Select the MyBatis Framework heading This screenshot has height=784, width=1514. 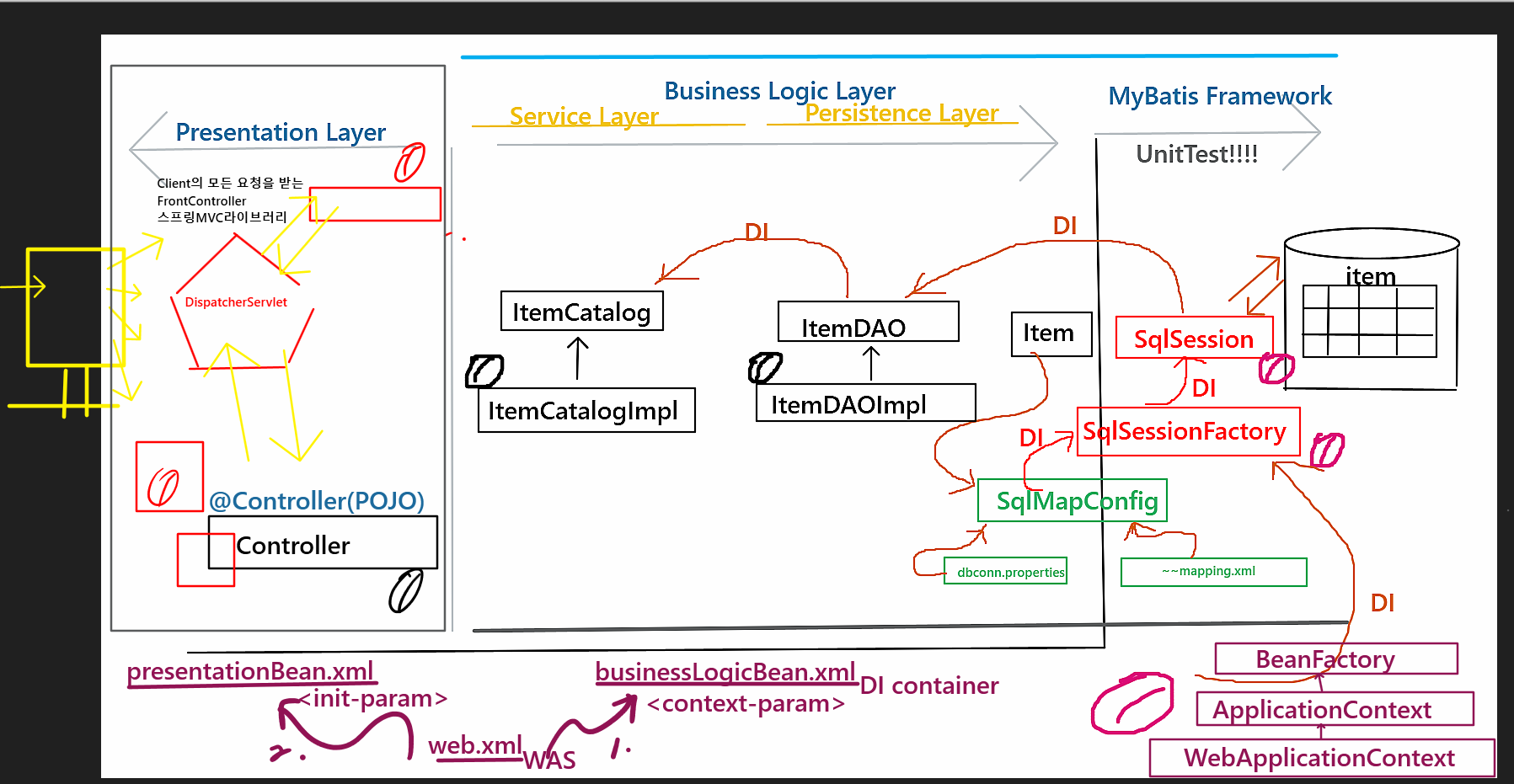(x=1220, y=96)
